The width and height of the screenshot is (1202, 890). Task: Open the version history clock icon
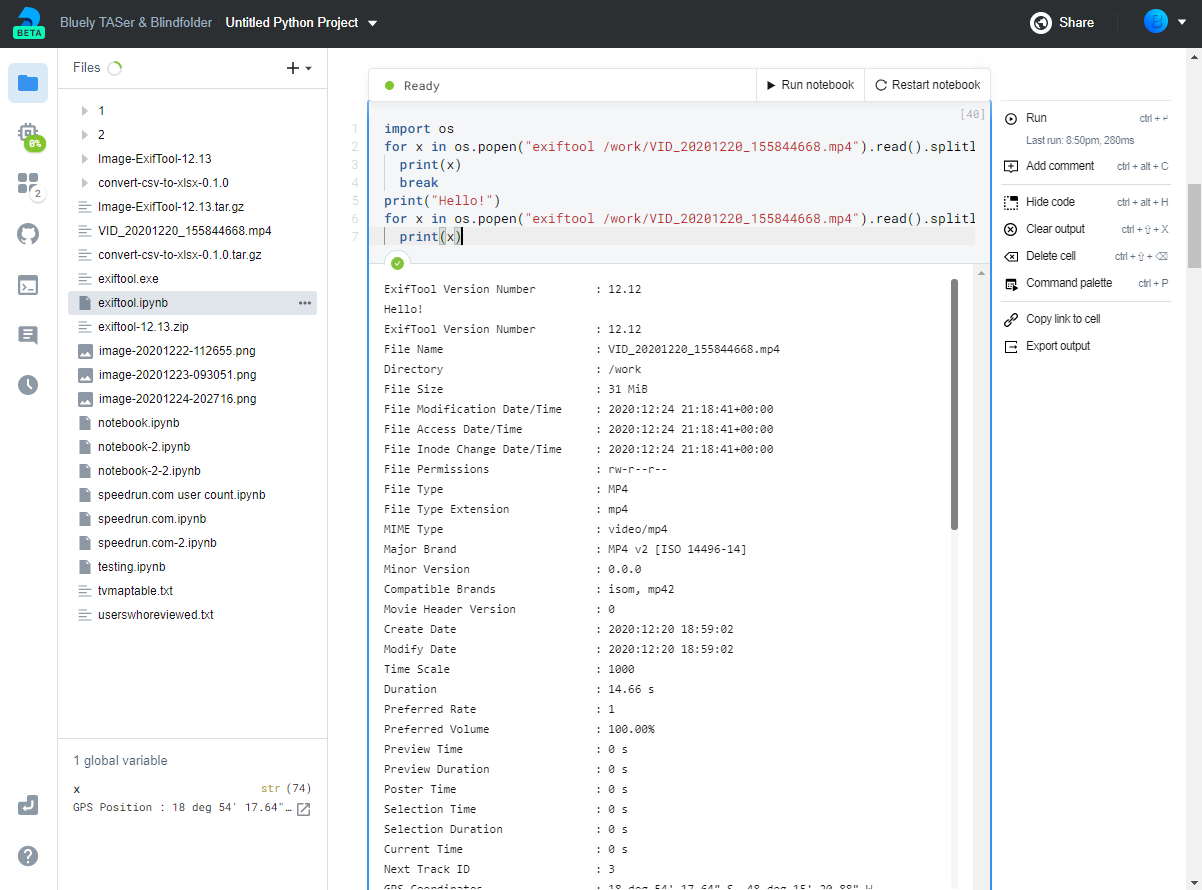click(x=28, y=385)
